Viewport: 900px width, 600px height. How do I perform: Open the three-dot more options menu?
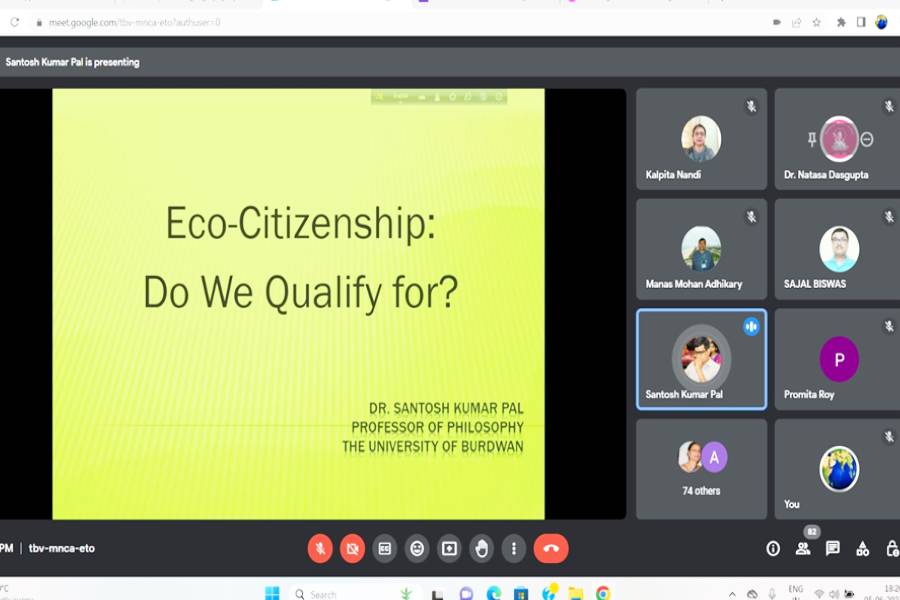point(514,548)
